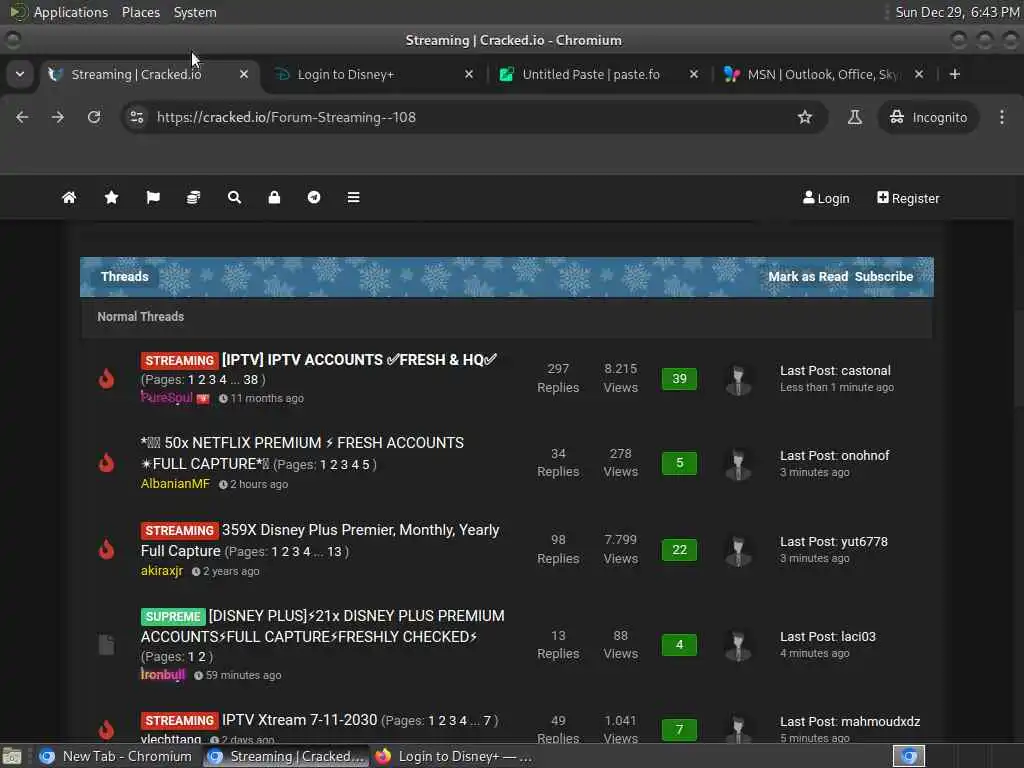Open avatar of last poster castonal

click(x=739, y=380)
